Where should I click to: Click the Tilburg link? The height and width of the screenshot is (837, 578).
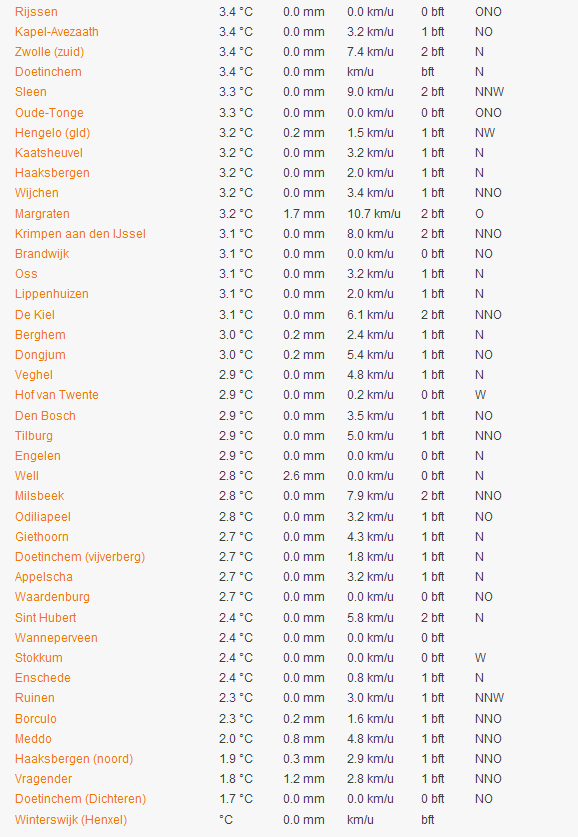click(34, 436)
